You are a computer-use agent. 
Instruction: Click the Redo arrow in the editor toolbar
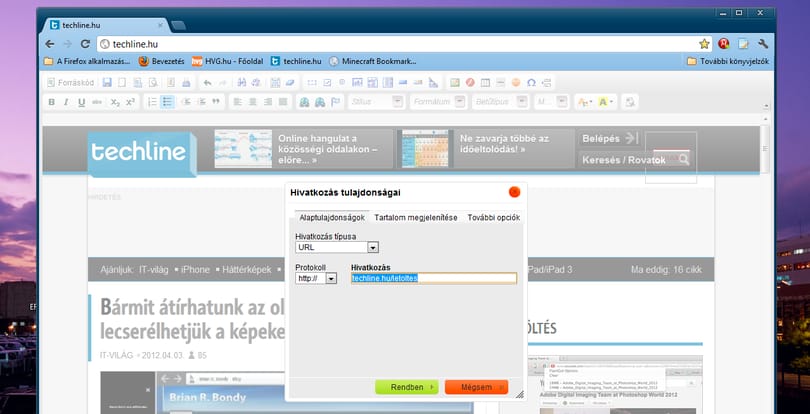[x=223, y=83]
